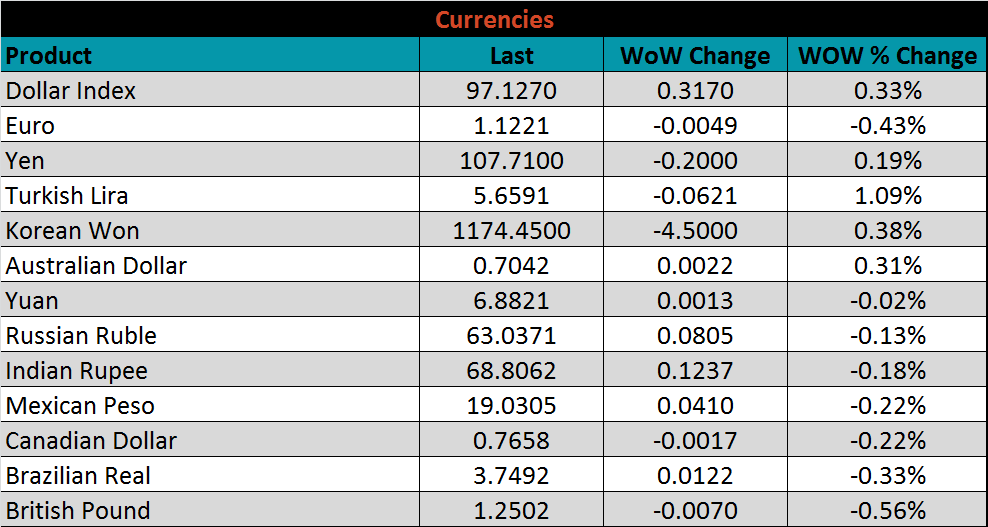Select the Yen product cell

coord(25,161)
